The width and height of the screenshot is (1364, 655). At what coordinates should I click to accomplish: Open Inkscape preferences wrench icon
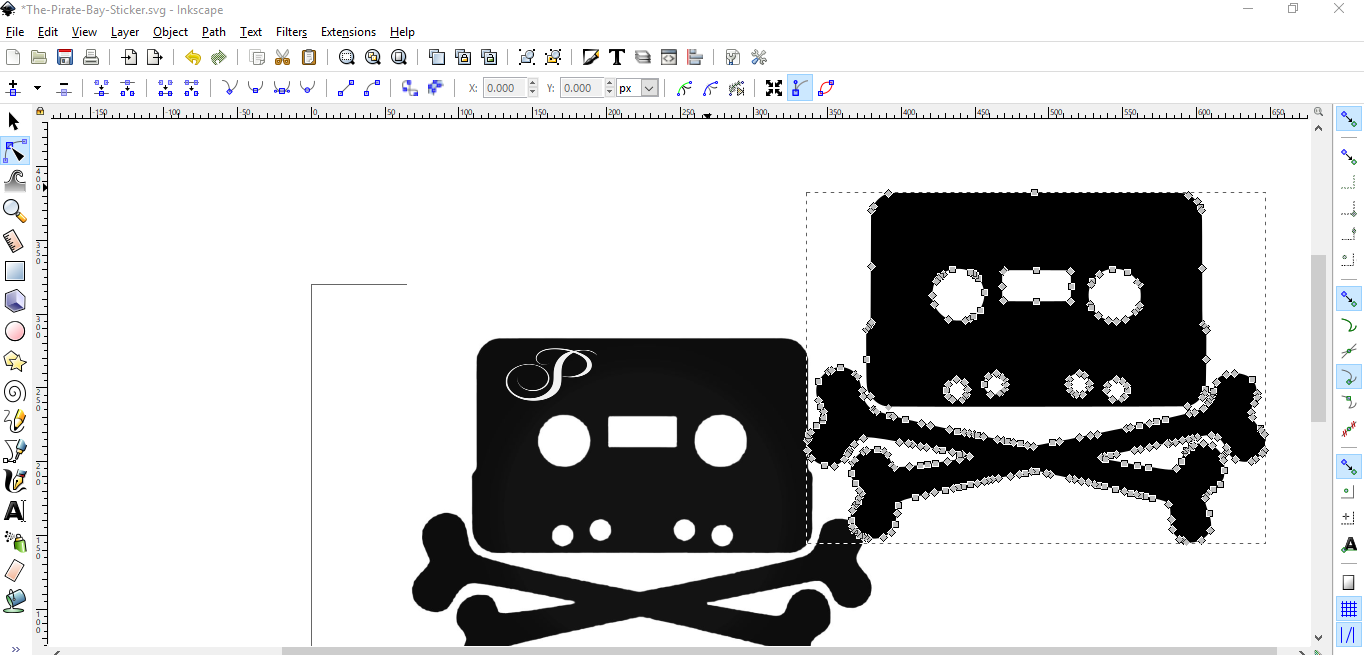(x=759, y=57)
